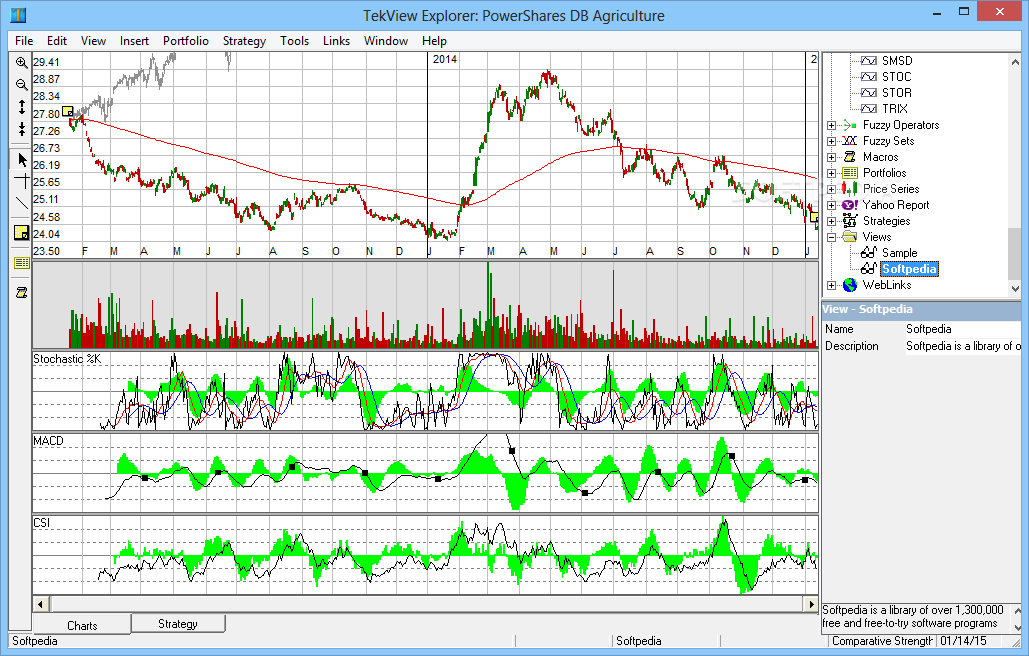1029x656 pixels.
Task: Click the expand vertical scale arrows icon
Action: click(x=22, y=107)
